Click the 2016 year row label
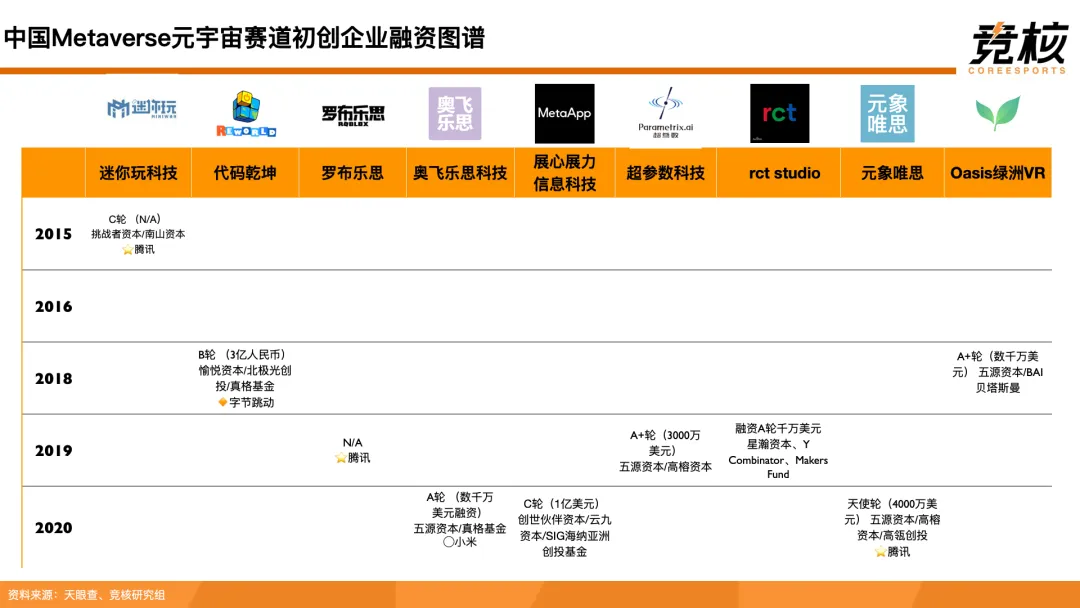 54,306
